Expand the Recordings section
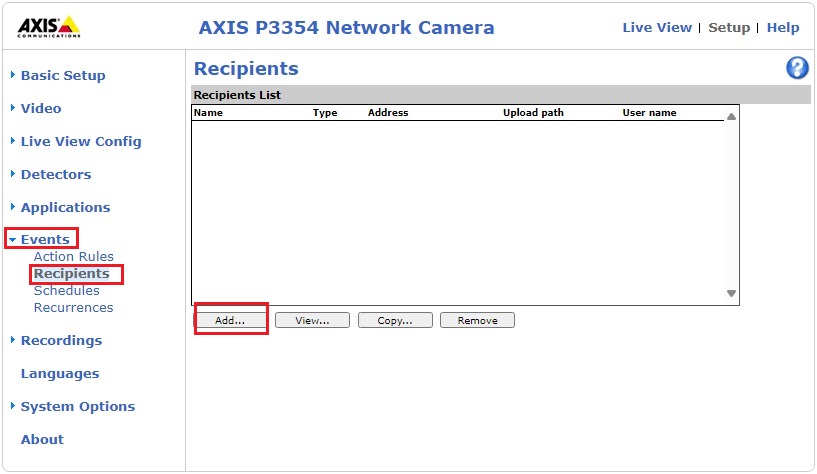The width and height of the screenshot is (817, 474). click(61, 340)
